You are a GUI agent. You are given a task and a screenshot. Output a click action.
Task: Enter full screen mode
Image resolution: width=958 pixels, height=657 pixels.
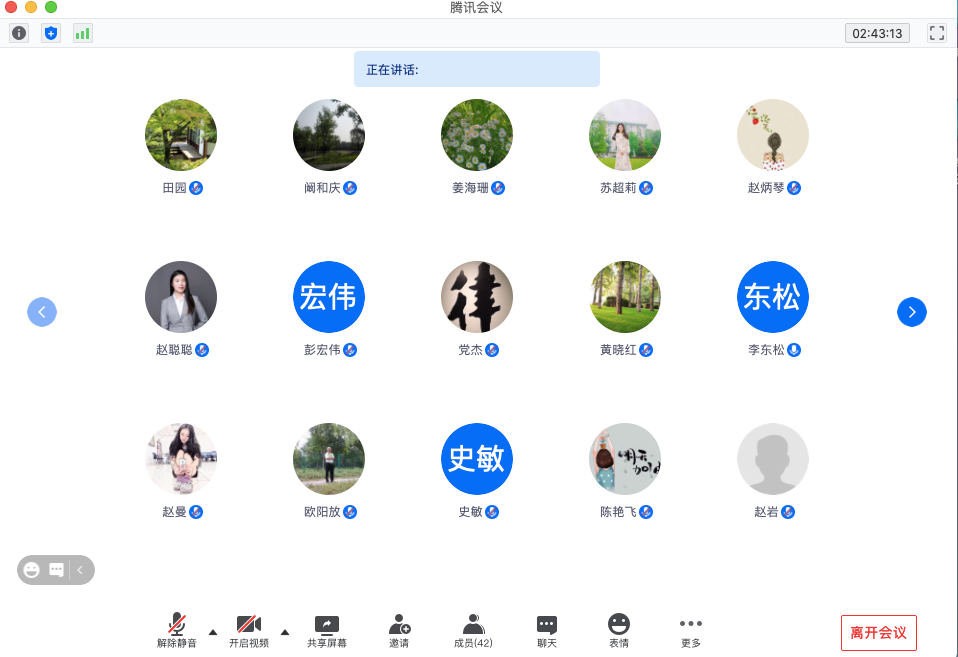pos(936,33)
